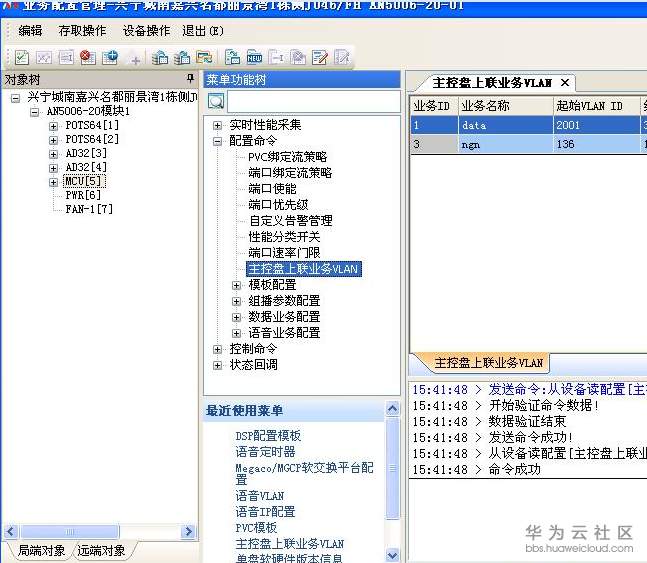This screenshot has width=647, height=563.
Task: Click object tree horizontal scroll right arrow
Action: [x=189, y=531]
